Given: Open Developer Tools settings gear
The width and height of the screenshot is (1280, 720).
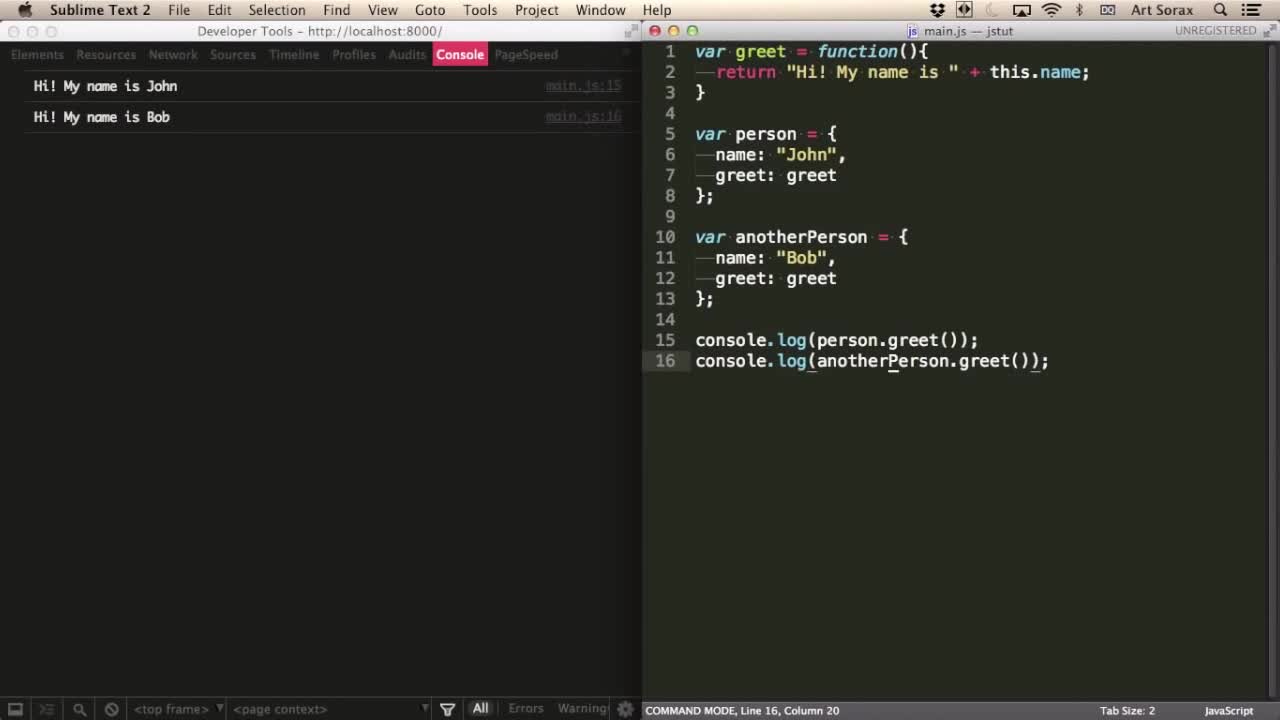Looking at the screenshot, I should (625, 709).
